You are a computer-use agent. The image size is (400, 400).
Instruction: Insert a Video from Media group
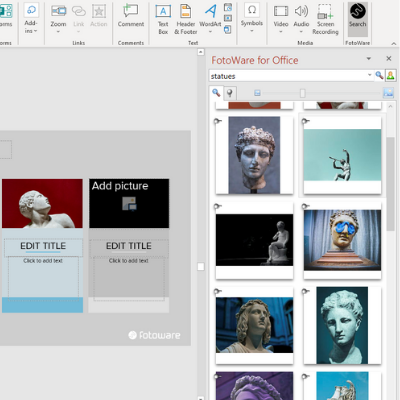click(x=281, y=19)
